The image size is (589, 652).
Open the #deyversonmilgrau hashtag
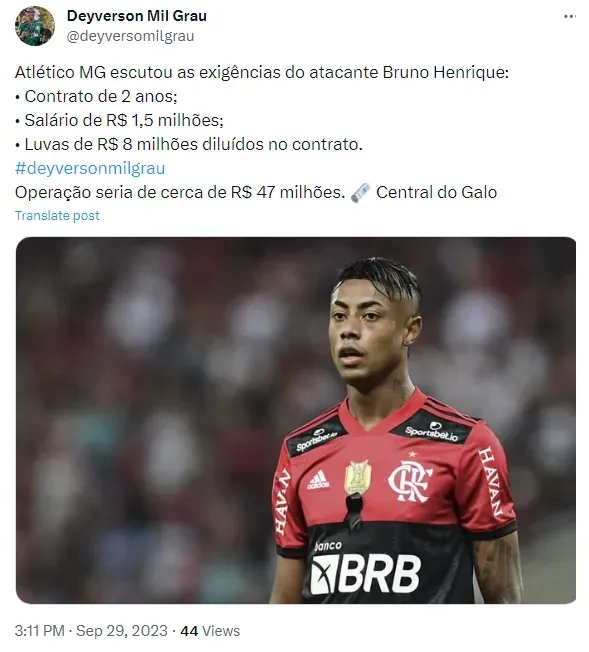pos(90,168)
